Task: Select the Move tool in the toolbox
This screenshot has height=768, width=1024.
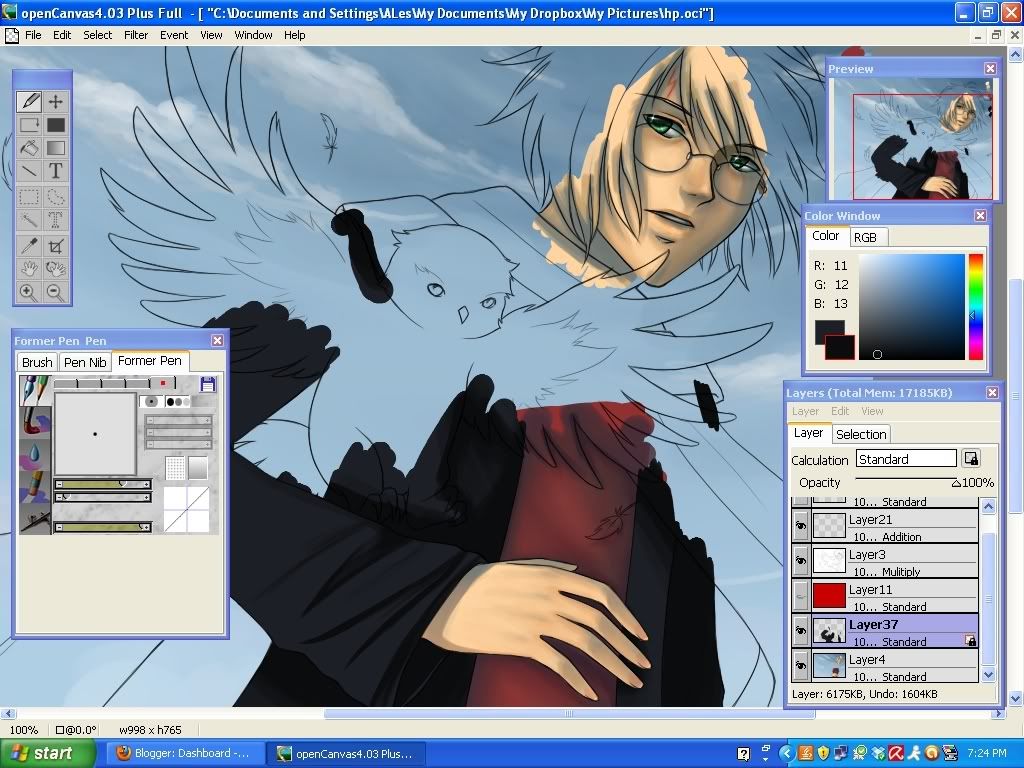Action: coord(56,102)
